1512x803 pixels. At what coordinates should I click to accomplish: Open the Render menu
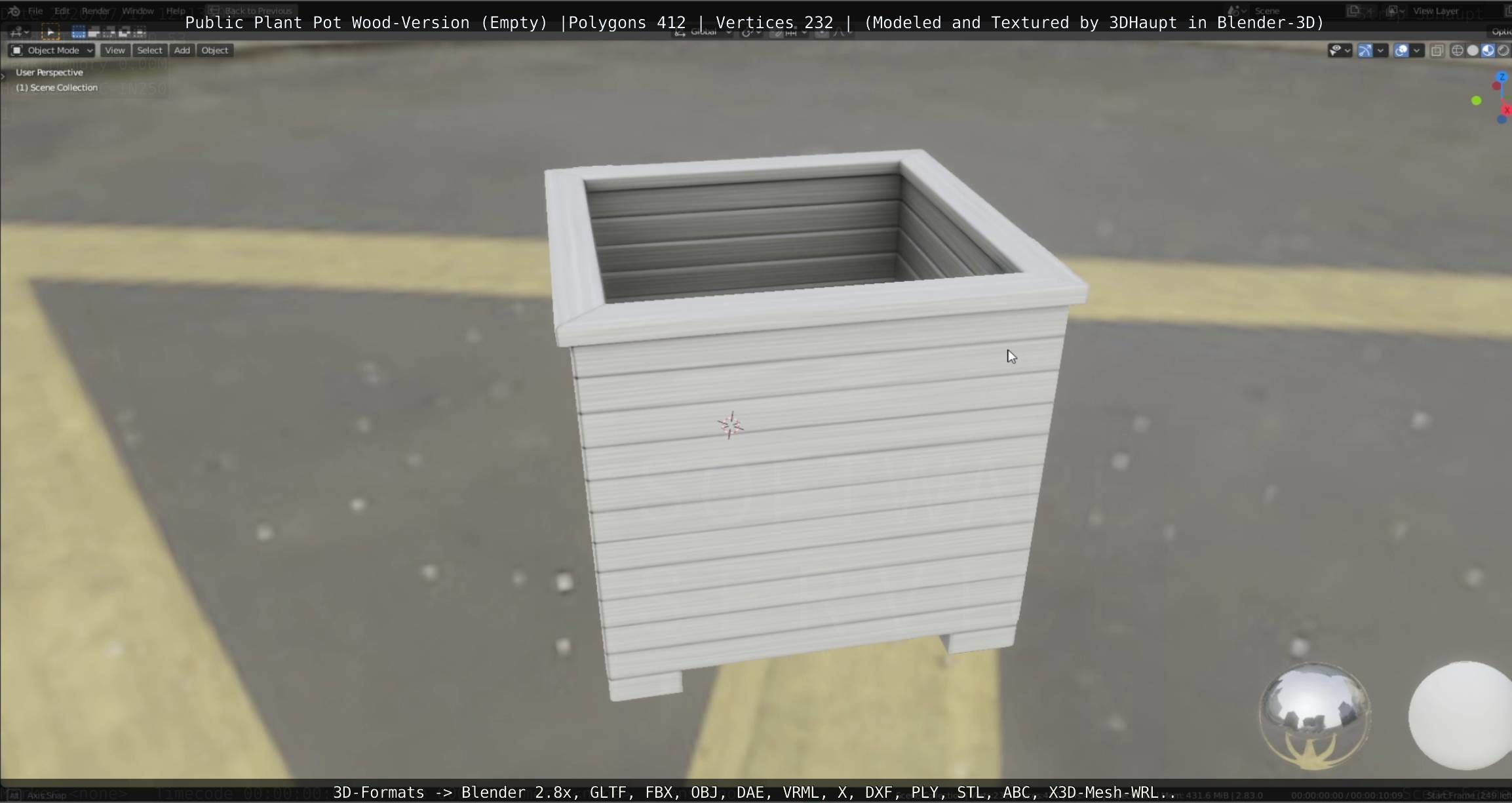(96, 10)
